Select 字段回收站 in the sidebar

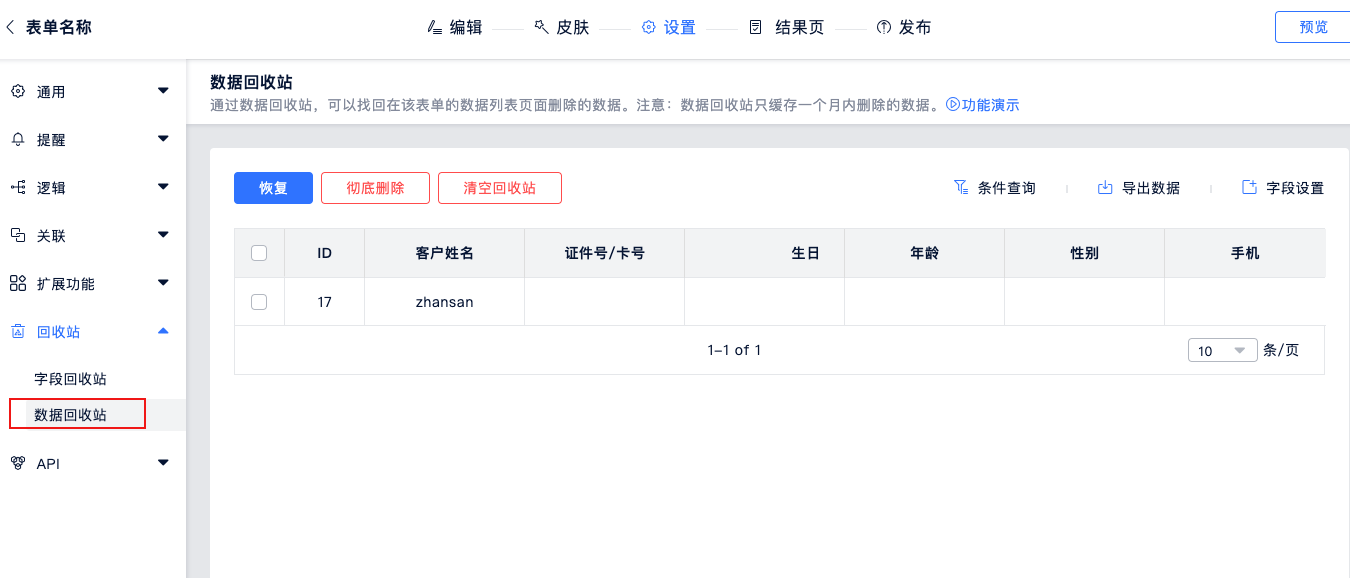[x=70, y=379]
